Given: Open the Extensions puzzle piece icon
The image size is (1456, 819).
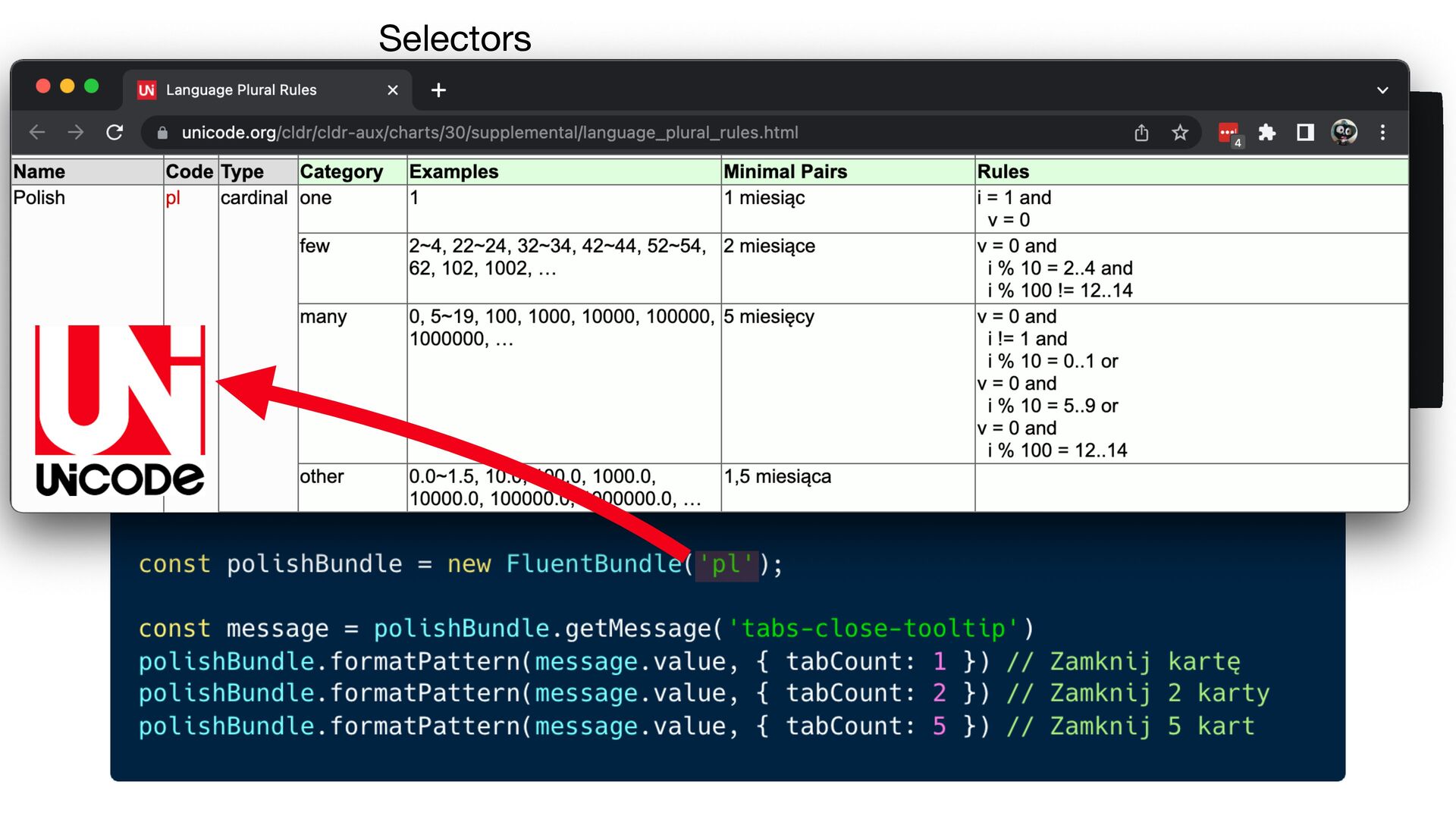Looking at the screenshot, I should click(x=1266, y=133).
